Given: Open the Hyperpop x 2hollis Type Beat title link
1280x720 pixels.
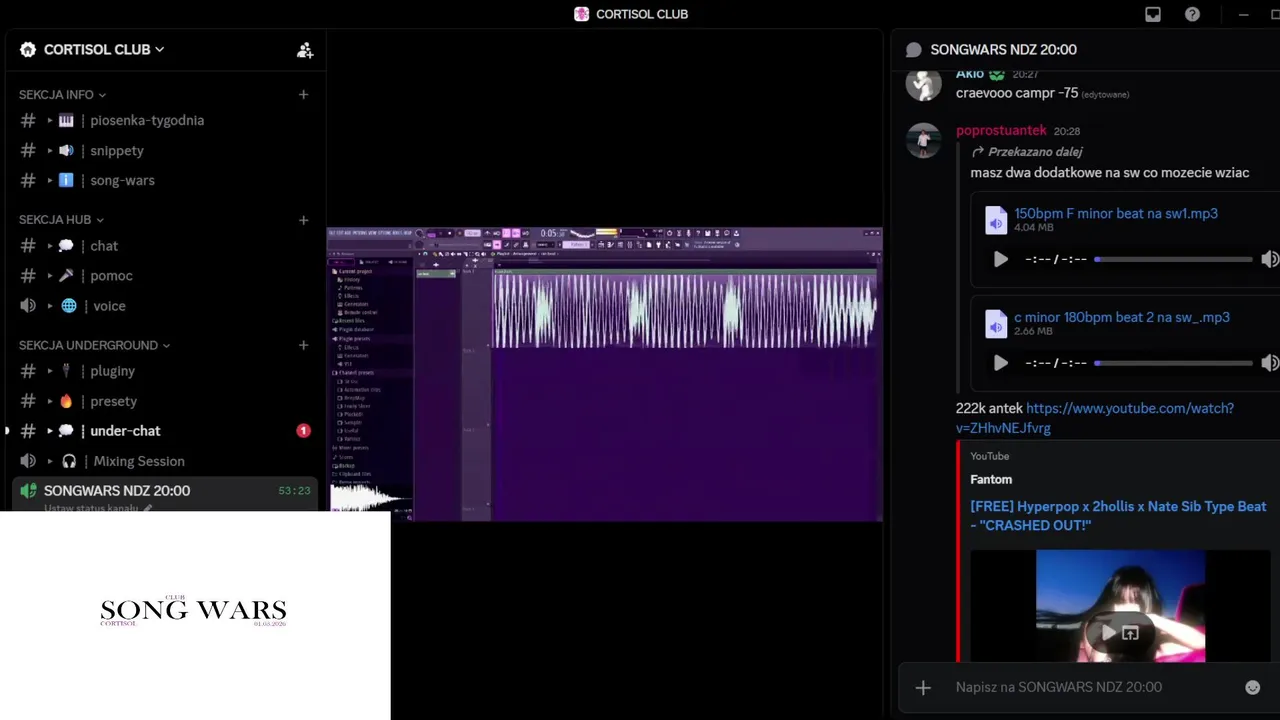Looking at the screenshot, I should pyautogui.click(x=1118, y=516).
